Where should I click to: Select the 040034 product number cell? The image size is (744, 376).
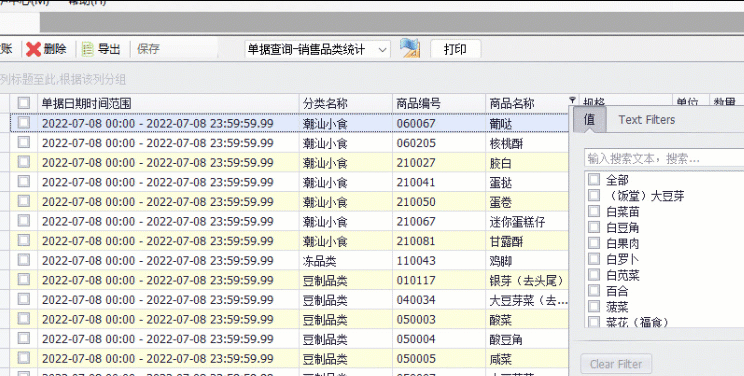pos(439,300)
